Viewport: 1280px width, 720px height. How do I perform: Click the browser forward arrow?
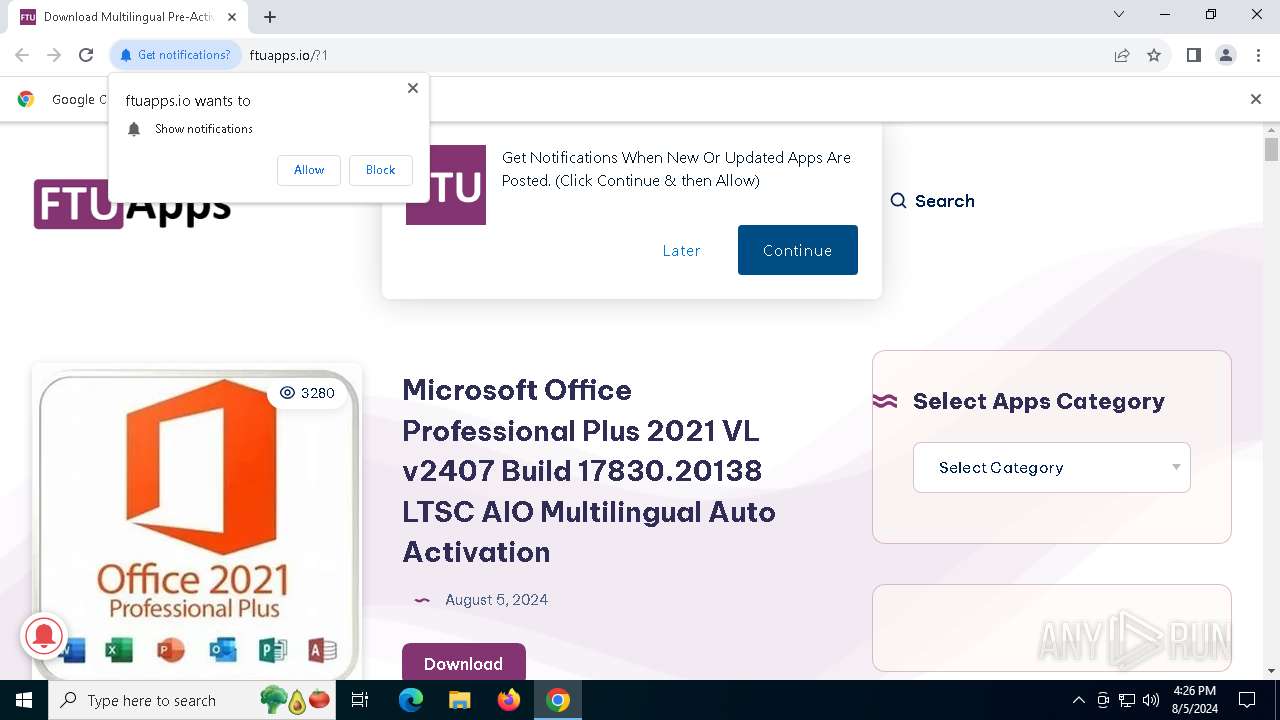point(54,55)
